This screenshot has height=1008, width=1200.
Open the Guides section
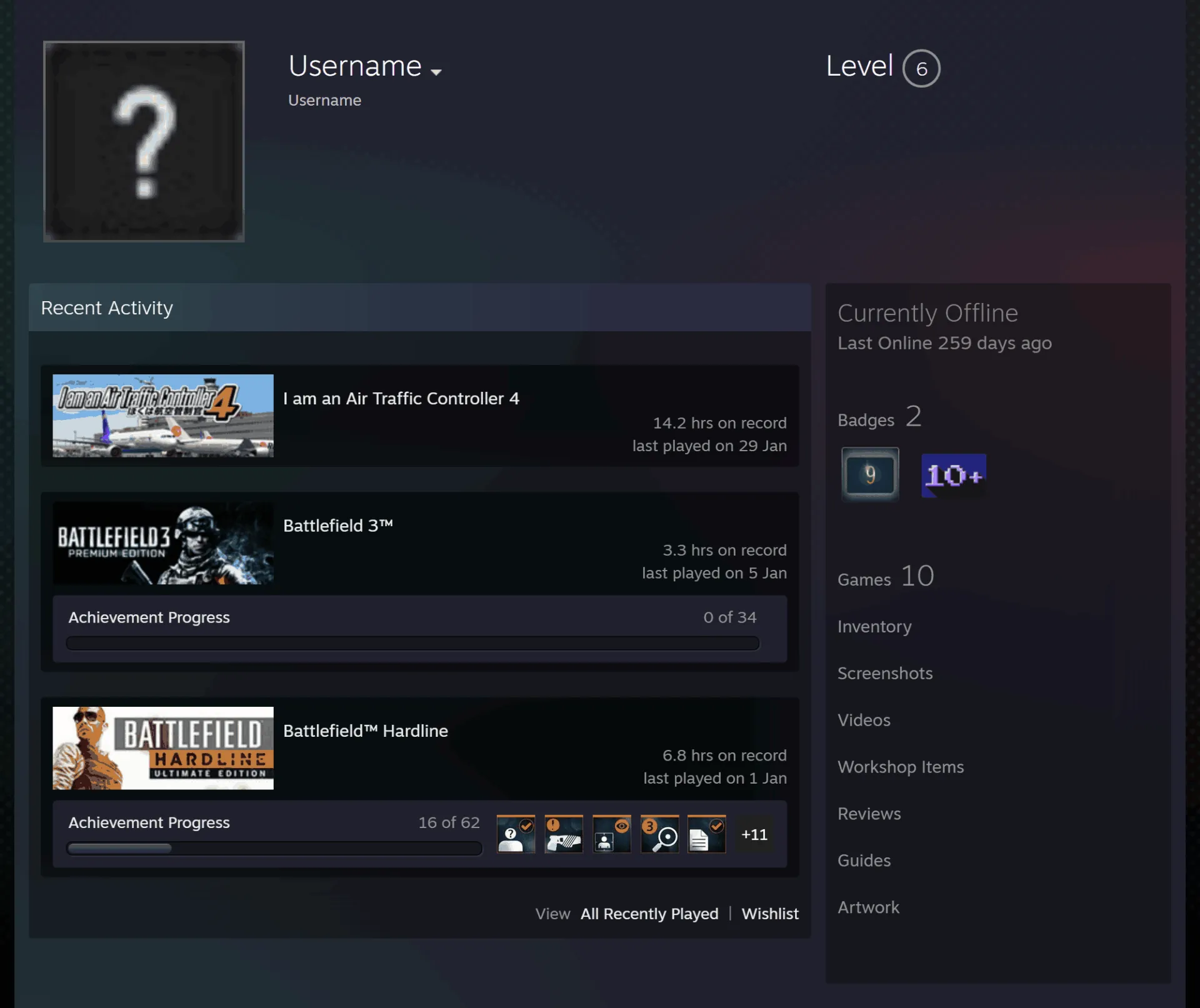click(864, 861)
